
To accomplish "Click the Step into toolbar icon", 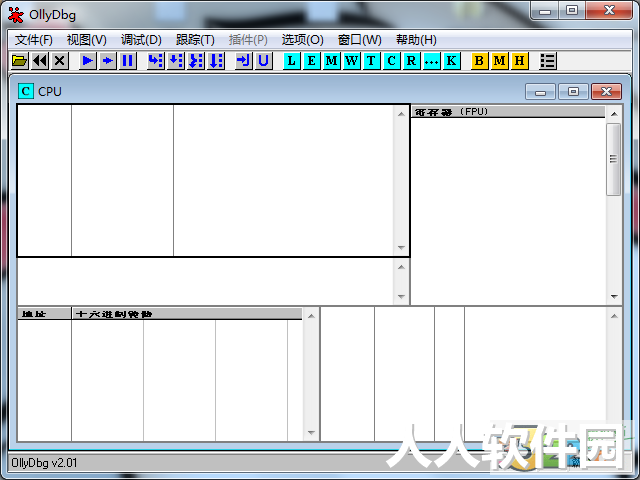I will coord(156,61).
